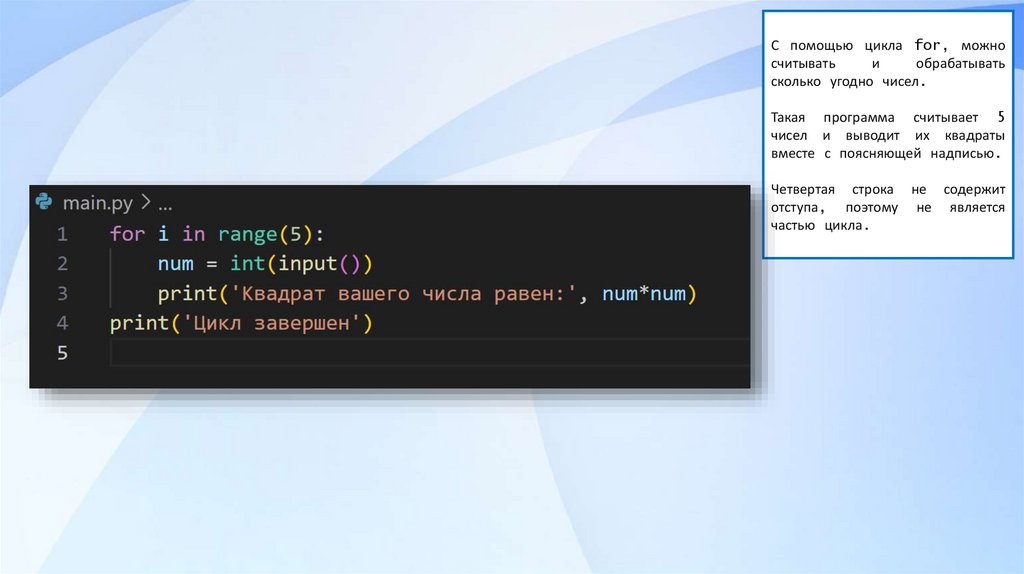Place cursor on empty line 5

430,353
